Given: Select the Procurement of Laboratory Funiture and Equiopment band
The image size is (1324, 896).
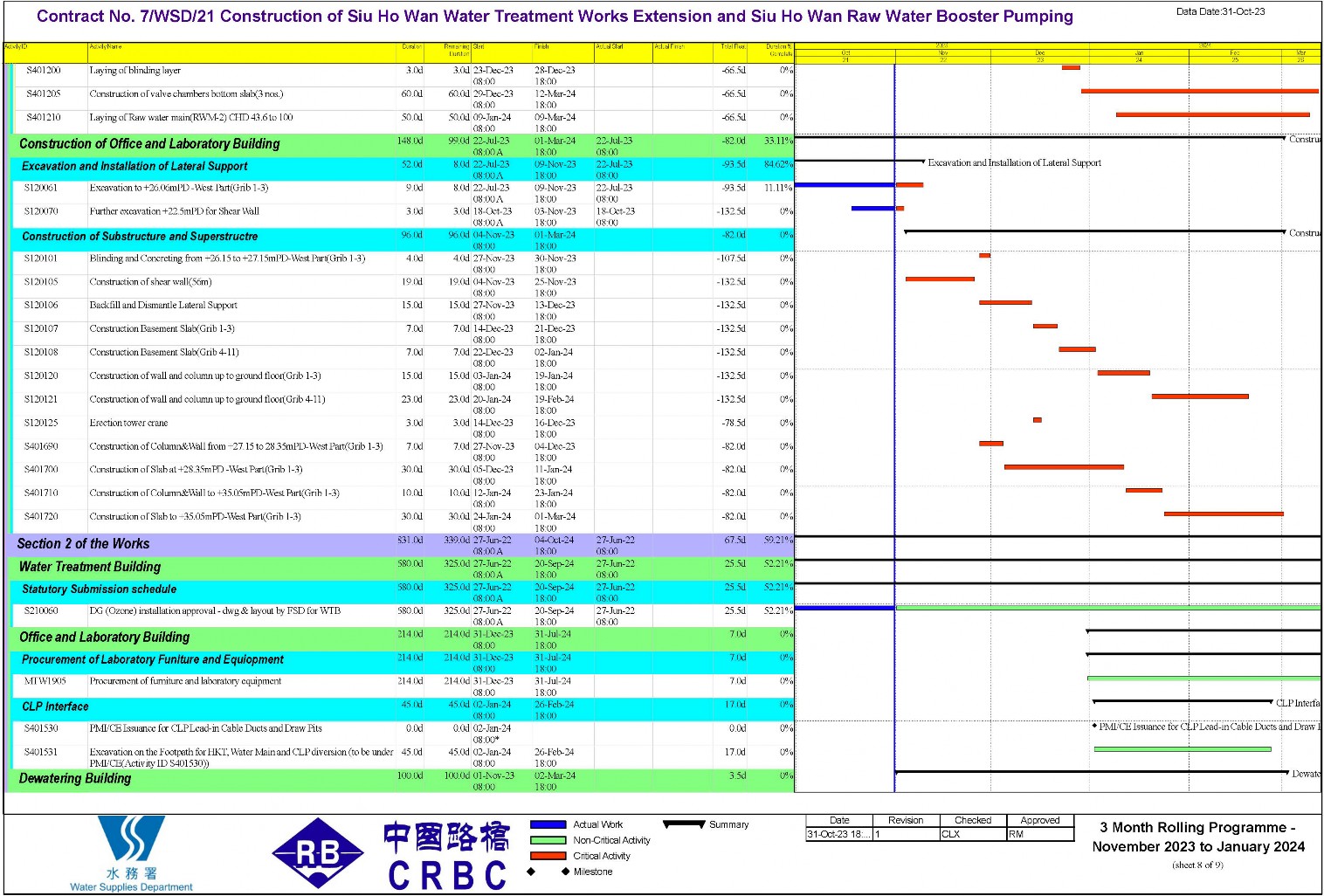Looking at the screenshot, I should tap(404, 662).
